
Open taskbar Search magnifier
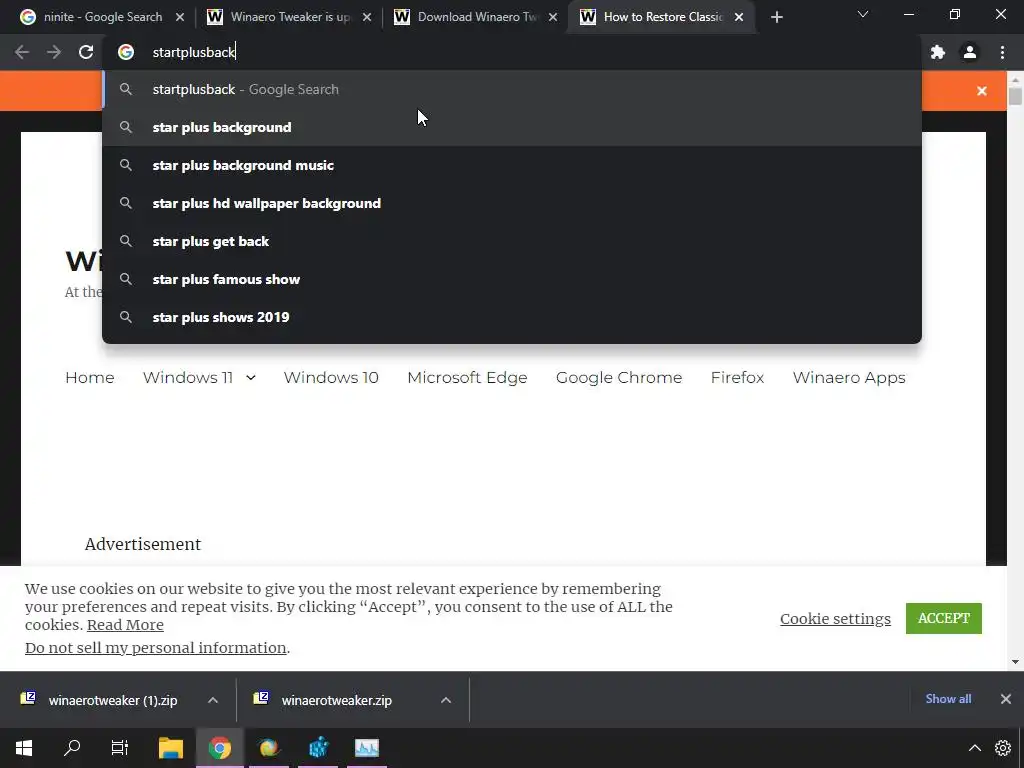(72, 748)
